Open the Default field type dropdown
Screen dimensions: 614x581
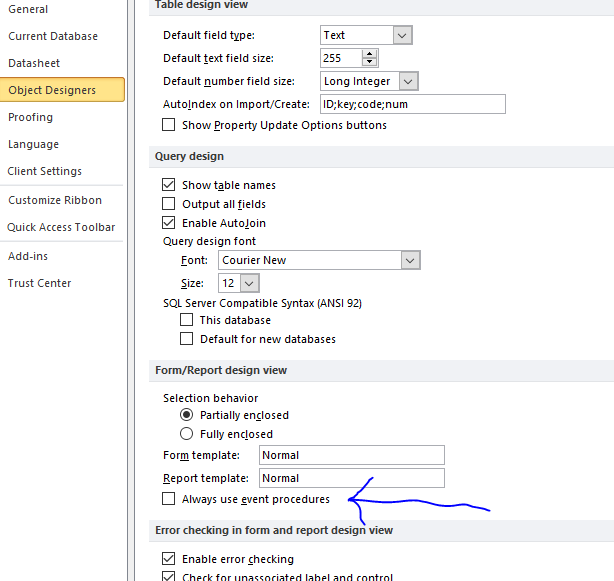(x=402, y=35)
